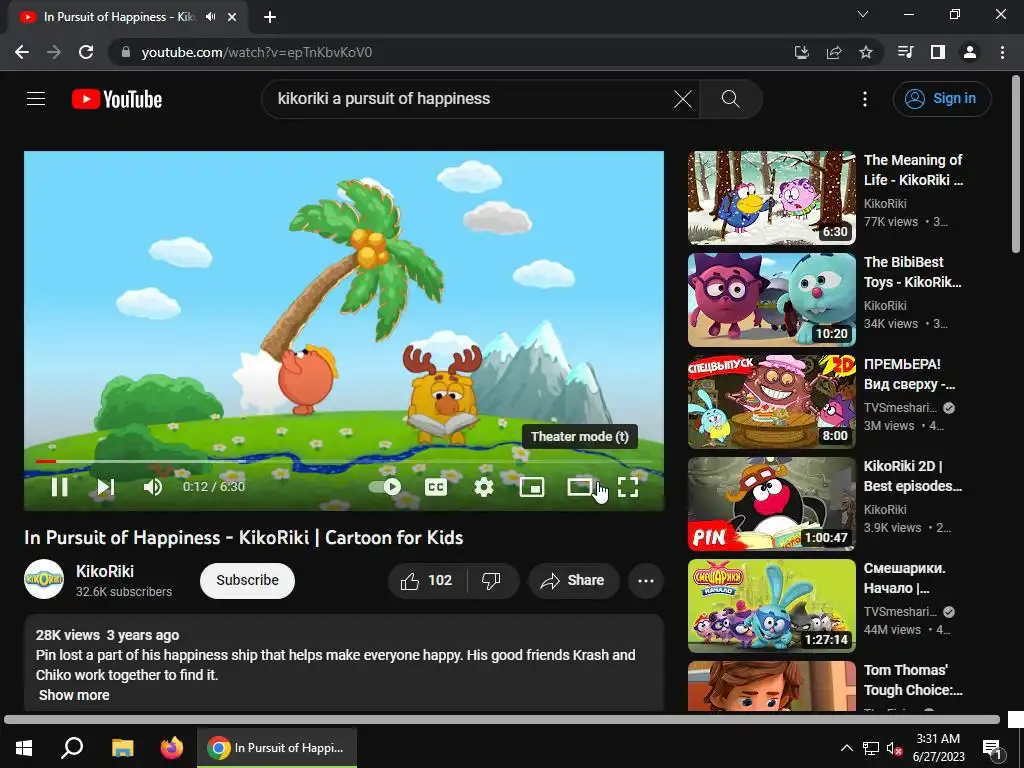Click the address bar URL
The image size is (1024, 768).
[257, 52]
